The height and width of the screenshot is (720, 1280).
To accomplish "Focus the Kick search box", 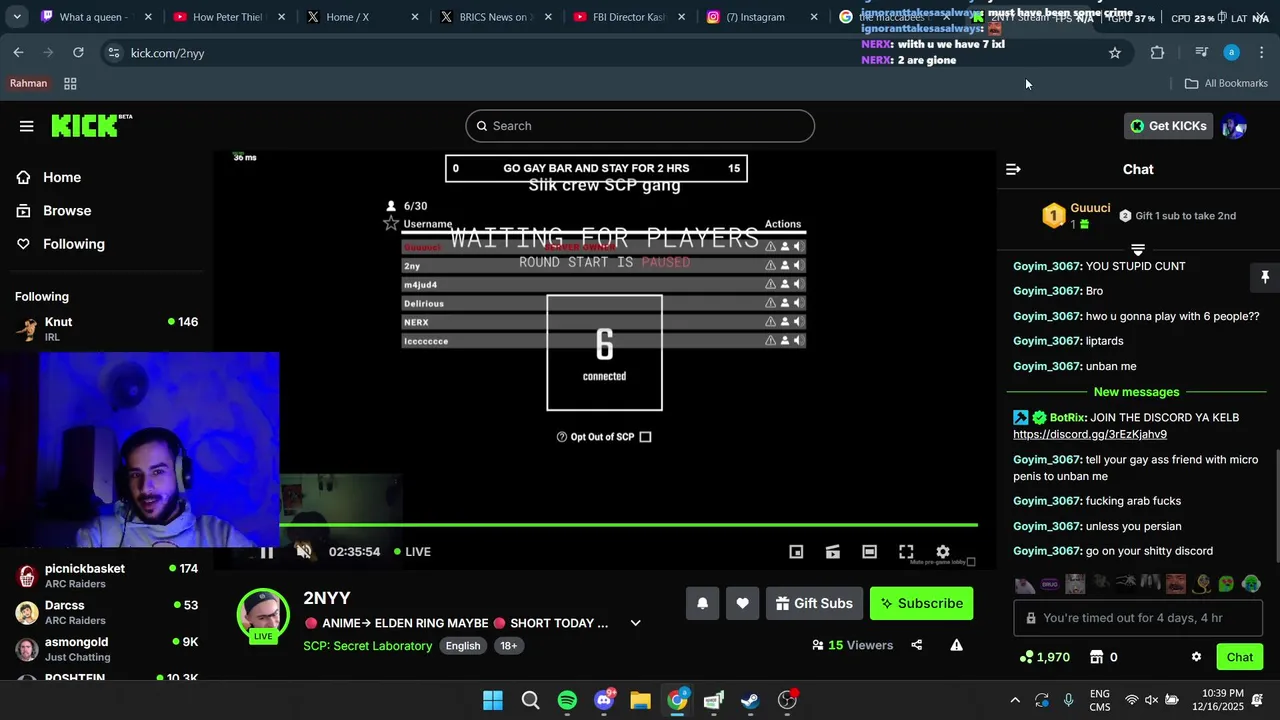I will [640, 126].
